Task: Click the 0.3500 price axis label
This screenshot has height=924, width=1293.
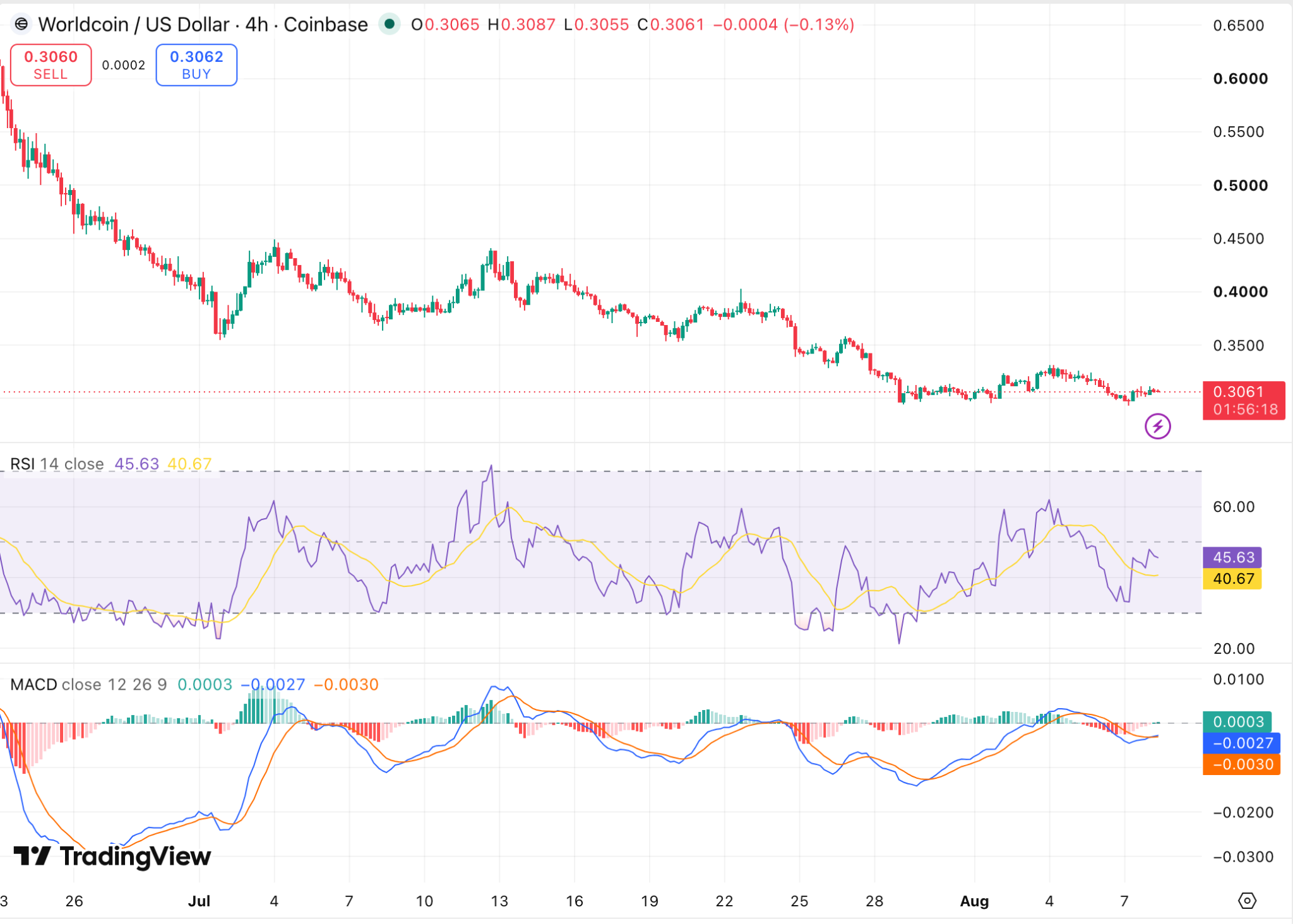Action: click(x=1239, y=346)
